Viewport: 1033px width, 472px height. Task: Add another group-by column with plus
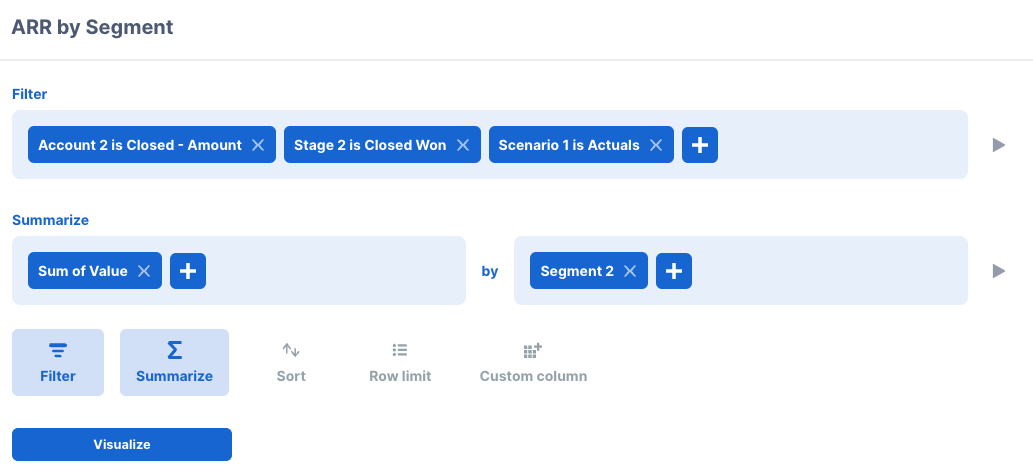coord(674,271)
